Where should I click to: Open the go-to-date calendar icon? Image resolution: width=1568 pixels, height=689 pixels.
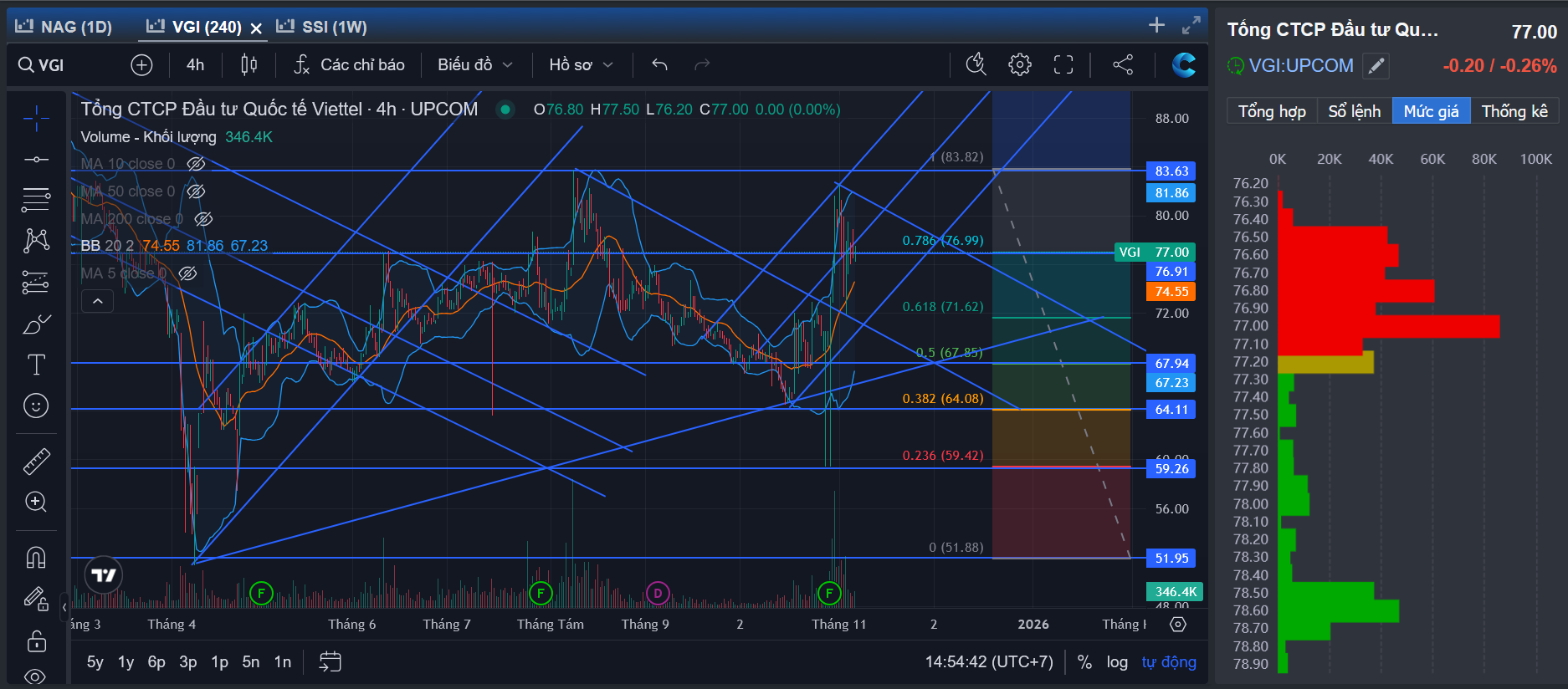coord(331,661)
